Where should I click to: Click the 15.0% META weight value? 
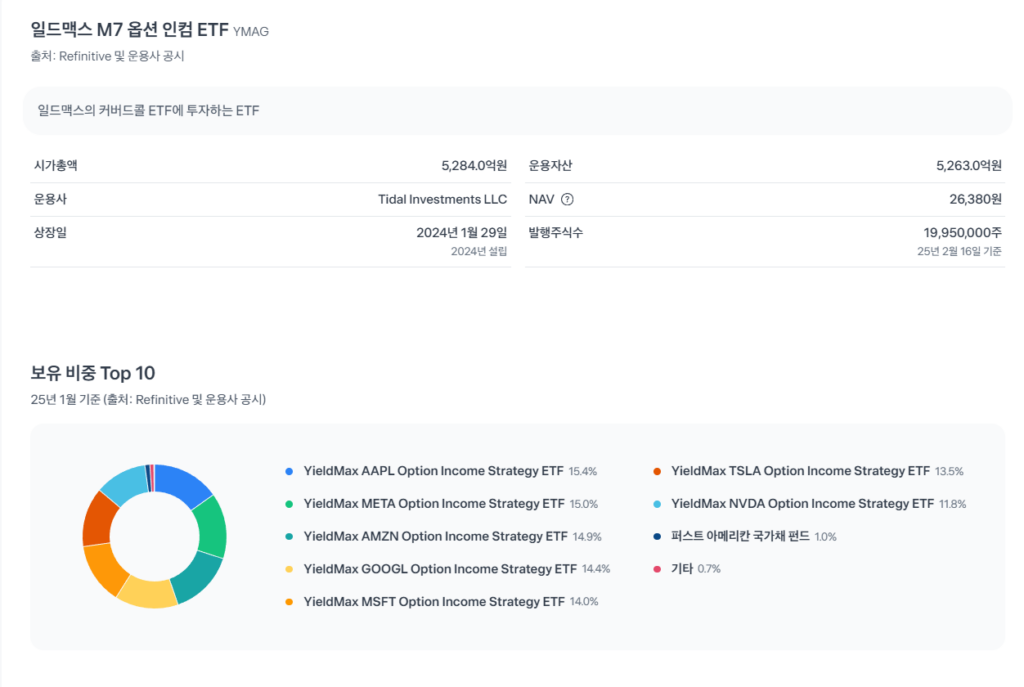tap(584, 504)
